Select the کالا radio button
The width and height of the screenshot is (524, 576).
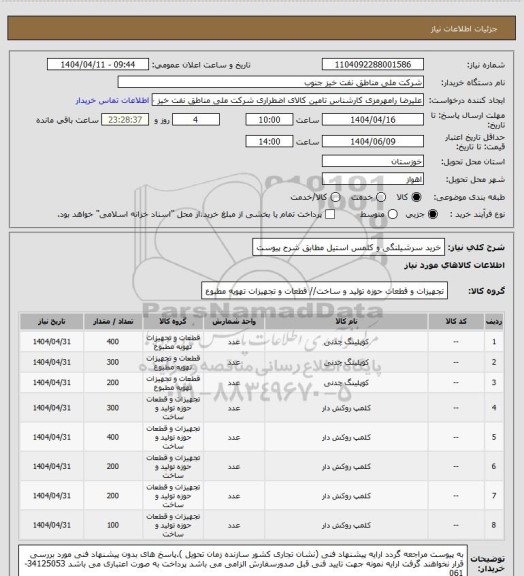click(416, 197)
